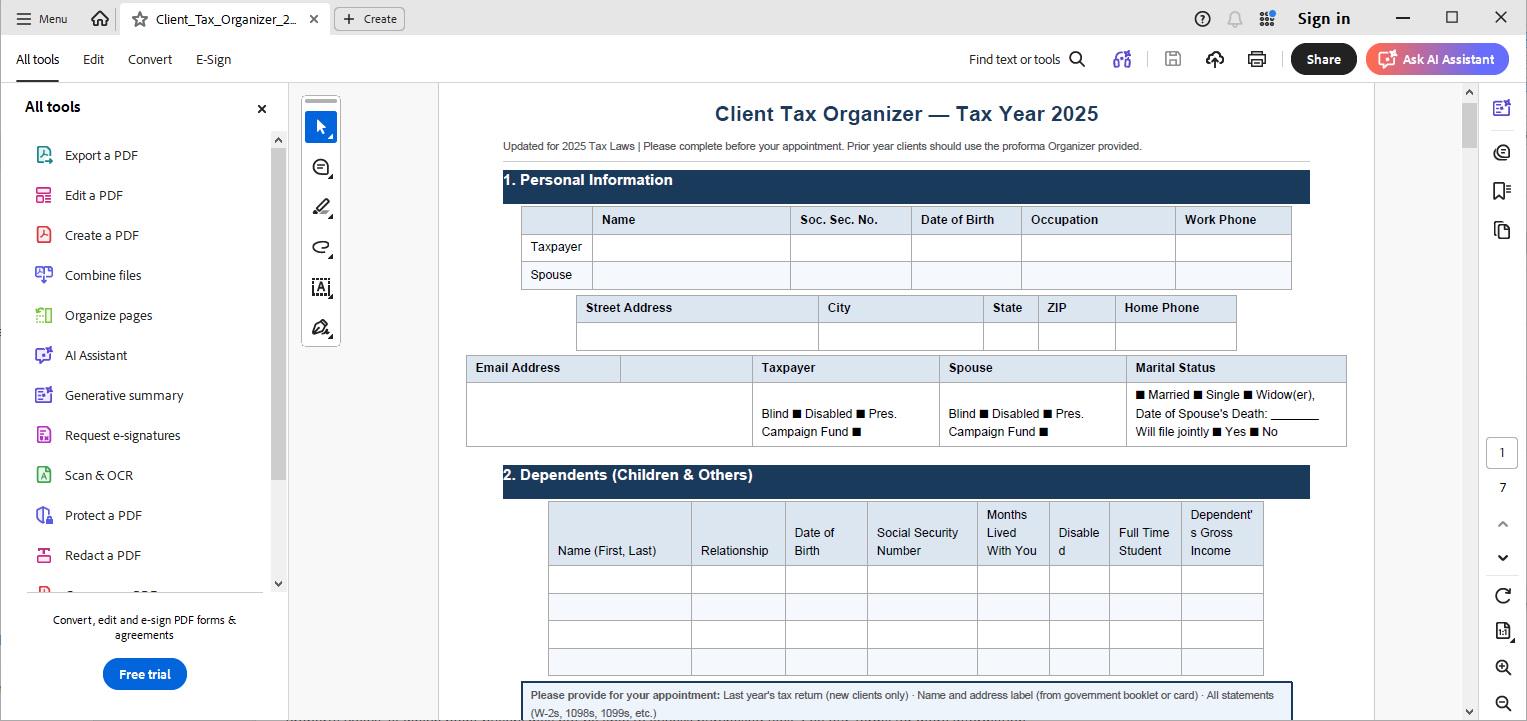Open the Menu hamburger
The width and height of the screenshot is (1527, 721).
(x=42, y=18)
